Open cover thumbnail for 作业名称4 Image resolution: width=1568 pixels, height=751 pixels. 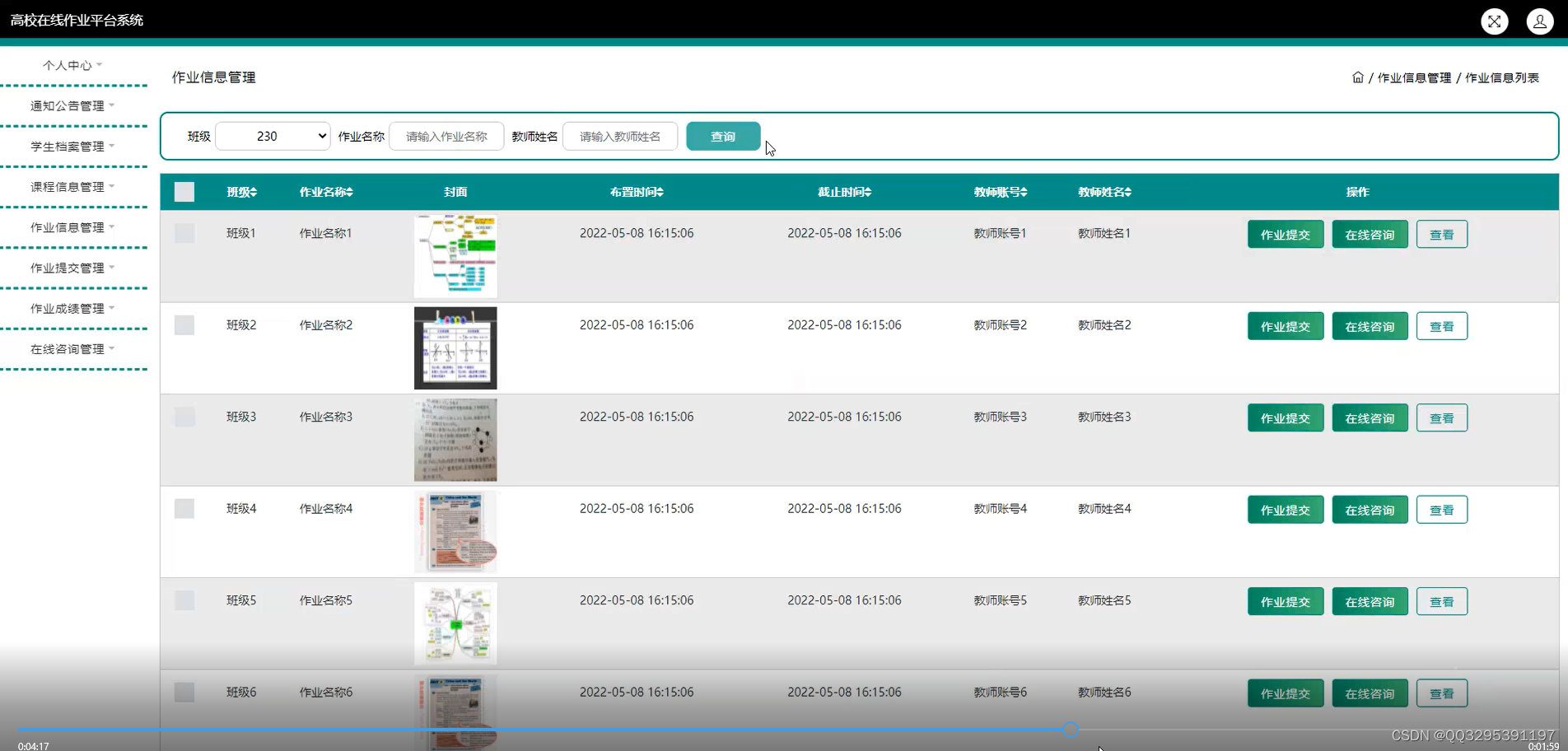(455, 531)
